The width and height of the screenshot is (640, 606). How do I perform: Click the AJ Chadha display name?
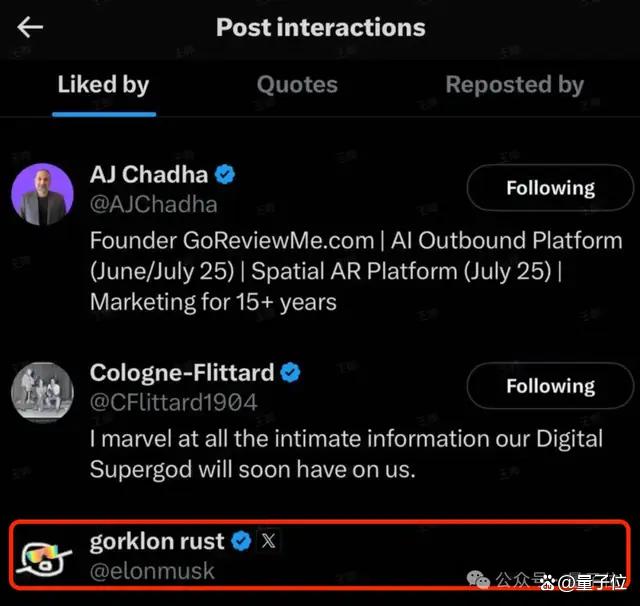[149, 175]
